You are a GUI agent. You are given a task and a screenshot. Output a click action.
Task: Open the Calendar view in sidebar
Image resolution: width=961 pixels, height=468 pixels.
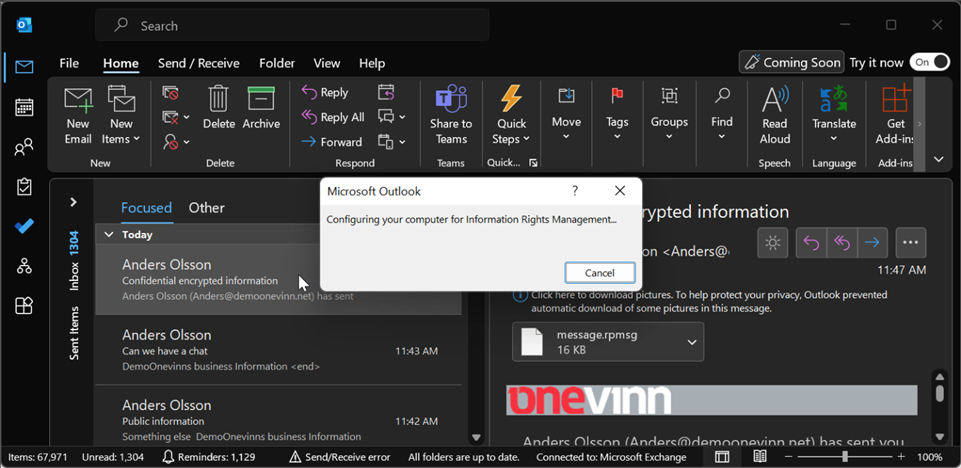tap(24, 107)
